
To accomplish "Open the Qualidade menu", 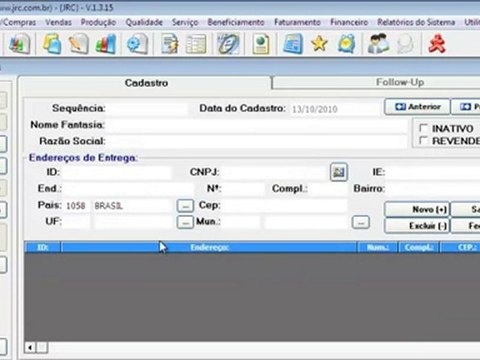I will point(144,22).
